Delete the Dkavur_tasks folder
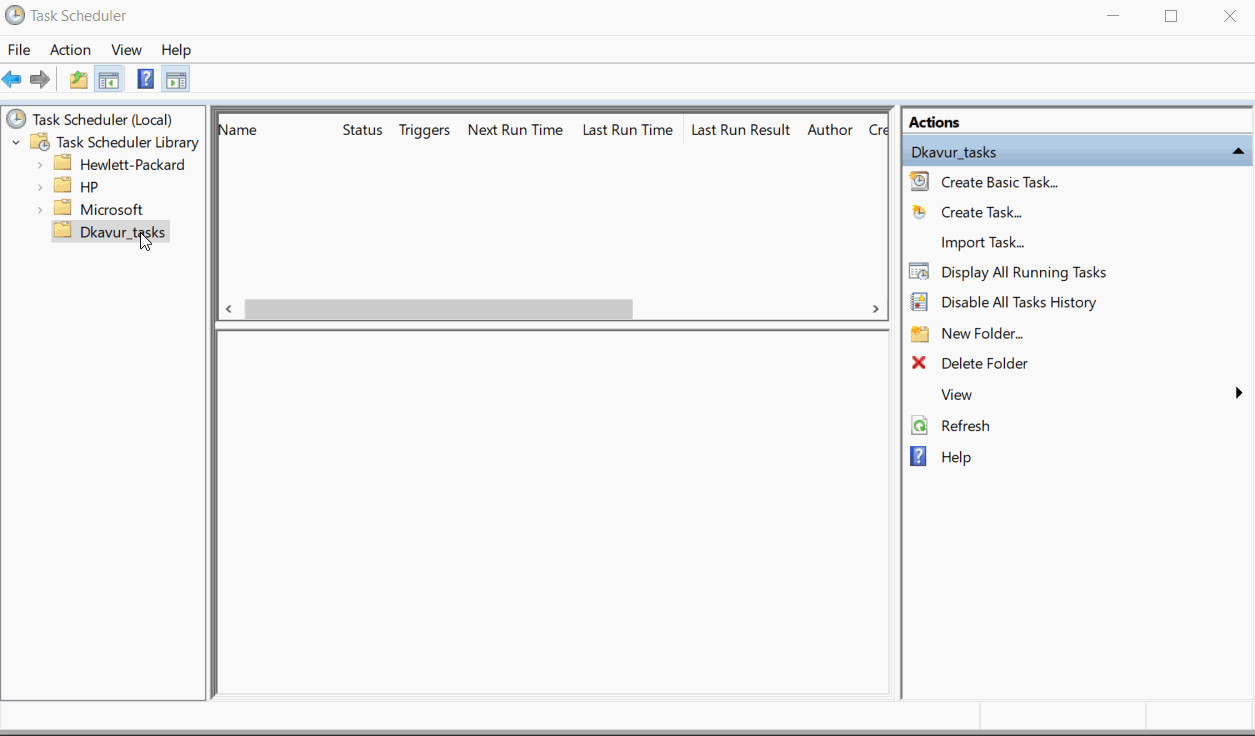The height and width of the screenshot is (736, 1255). [983, 363]
